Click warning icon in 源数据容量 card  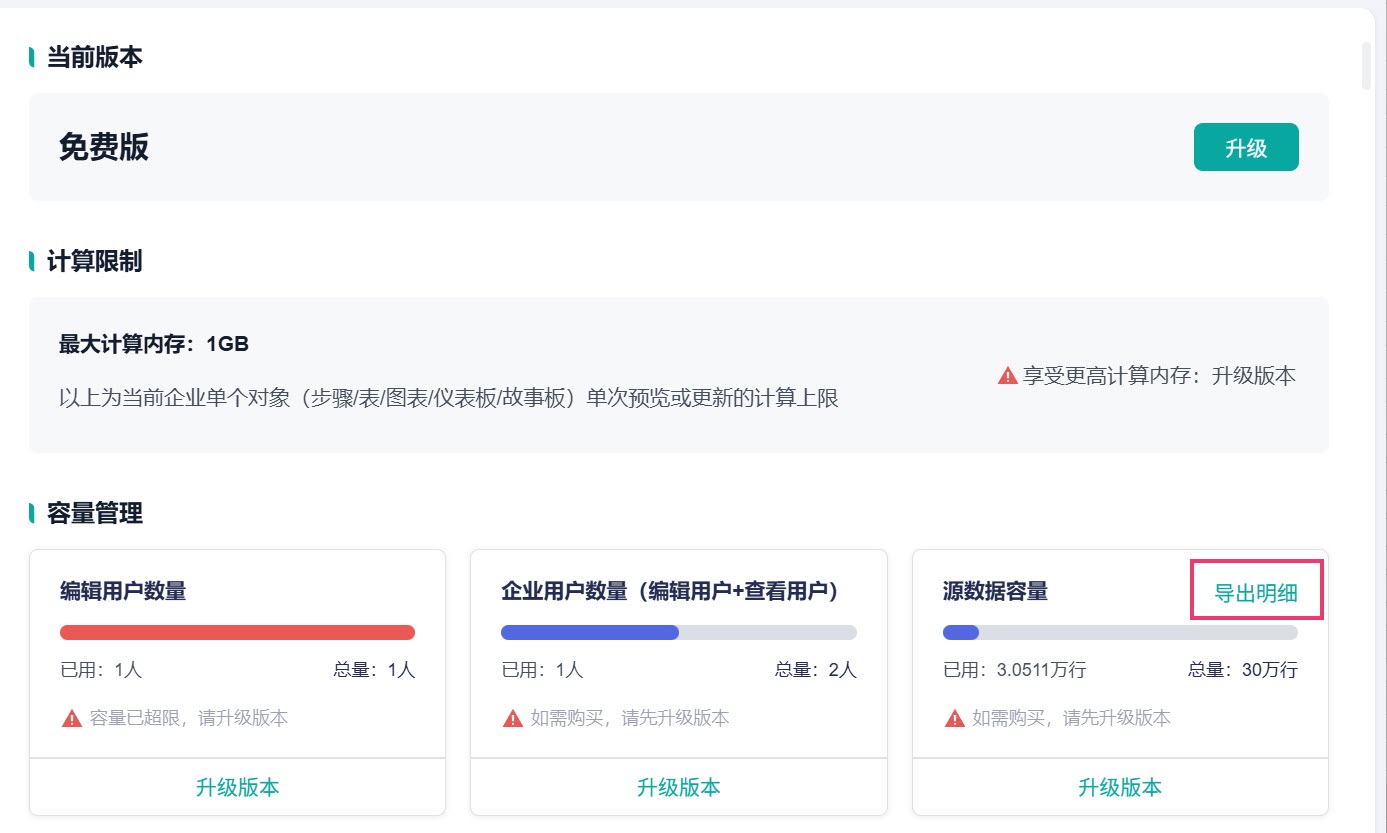(x=954, y=718)
